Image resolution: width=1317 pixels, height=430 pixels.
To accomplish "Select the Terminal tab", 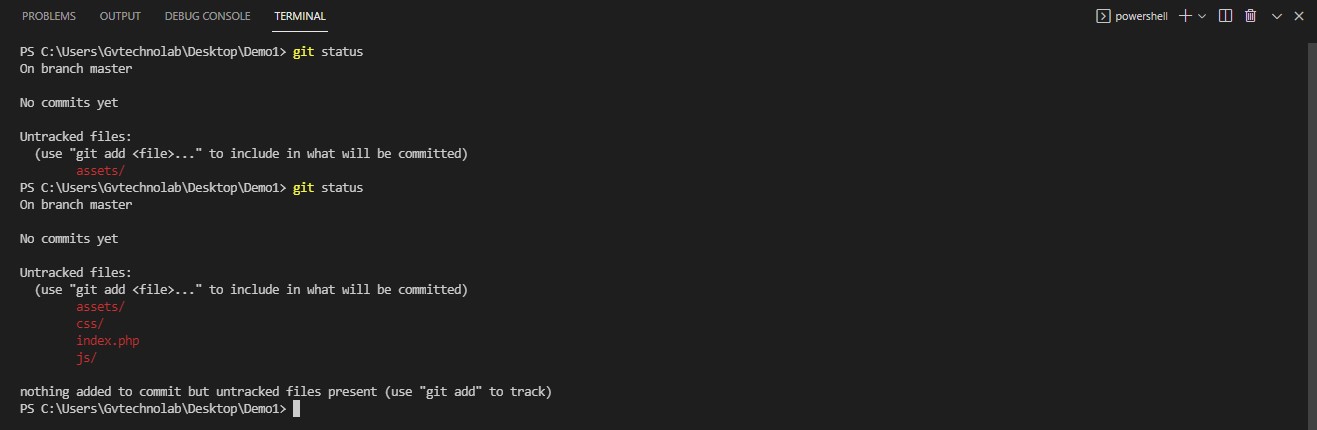I will click(x=300, y=16).
